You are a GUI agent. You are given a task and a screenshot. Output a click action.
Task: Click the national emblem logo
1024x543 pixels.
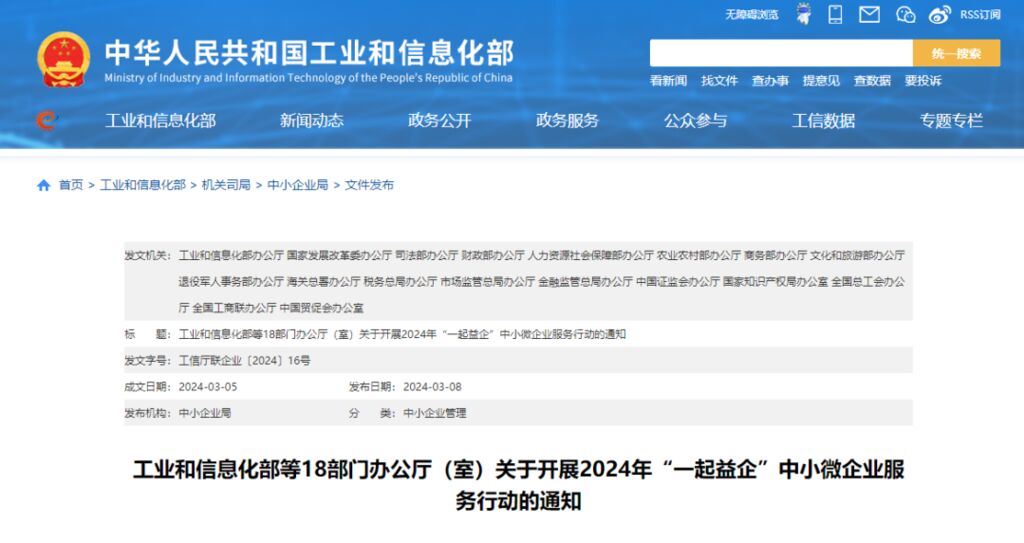[x=63, y=59]
